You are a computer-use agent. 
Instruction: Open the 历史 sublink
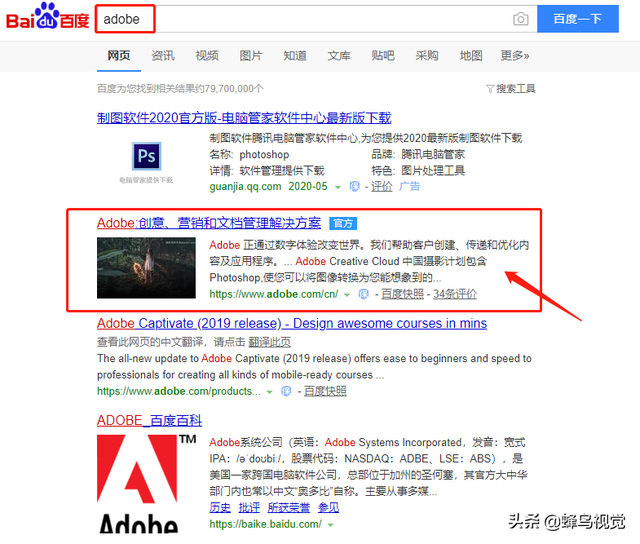coord(220,507)
